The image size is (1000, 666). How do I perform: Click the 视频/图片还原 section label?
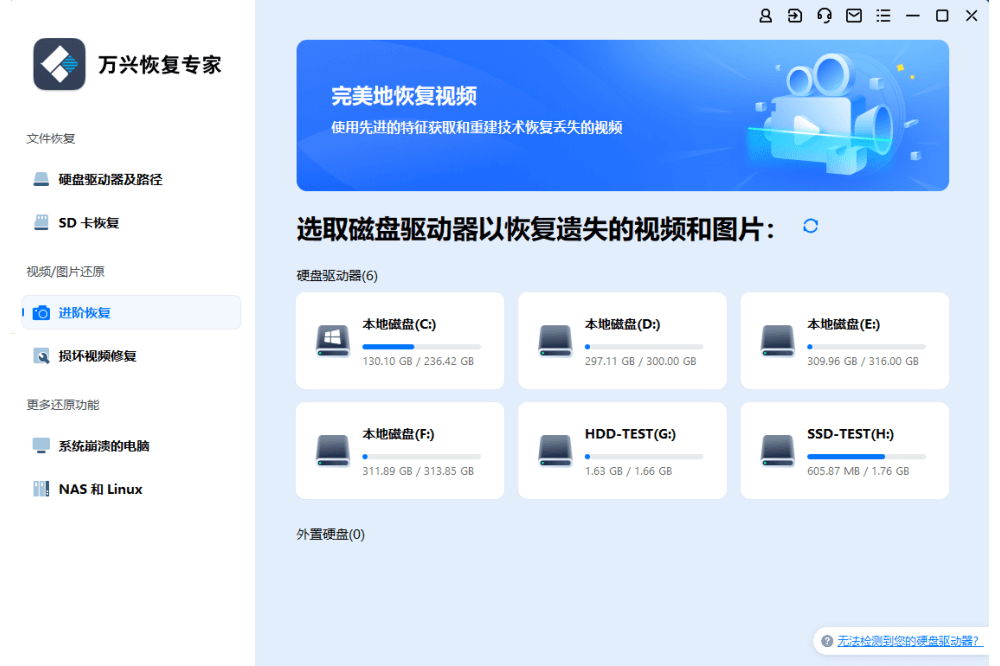[x=65, y=272]
